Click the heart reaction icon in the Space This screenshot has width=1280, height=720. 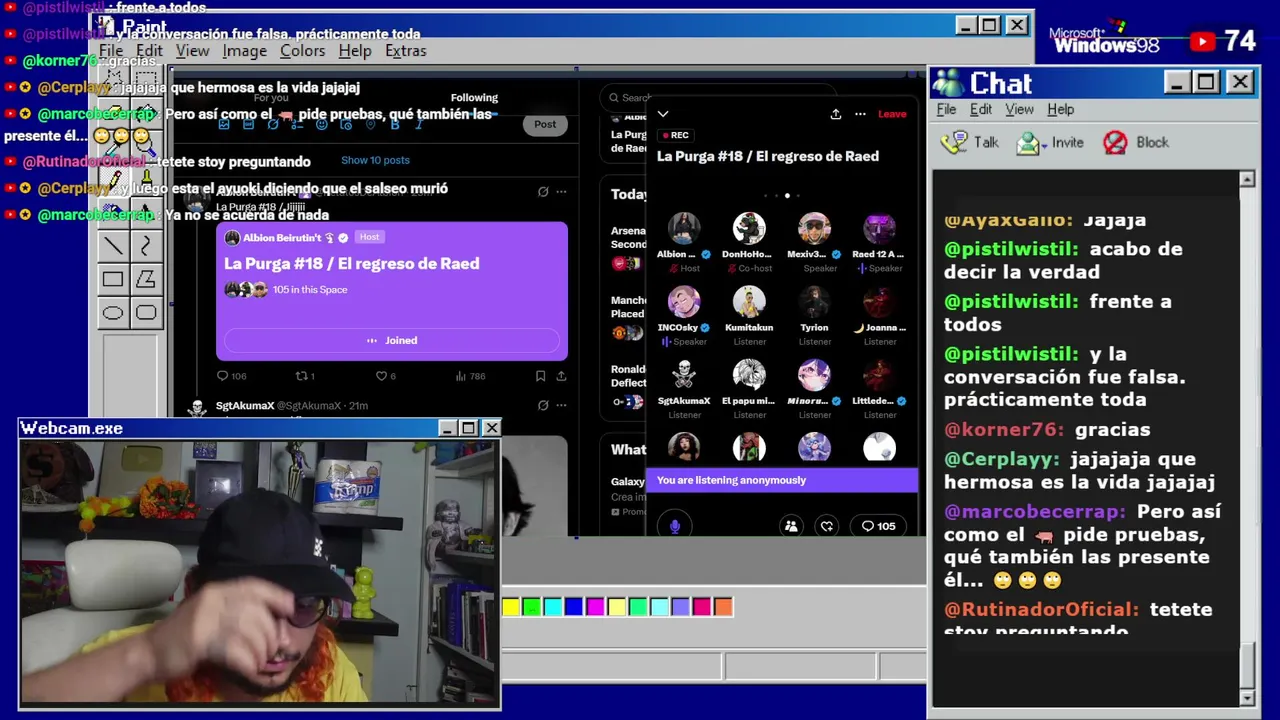pos(827,526)
